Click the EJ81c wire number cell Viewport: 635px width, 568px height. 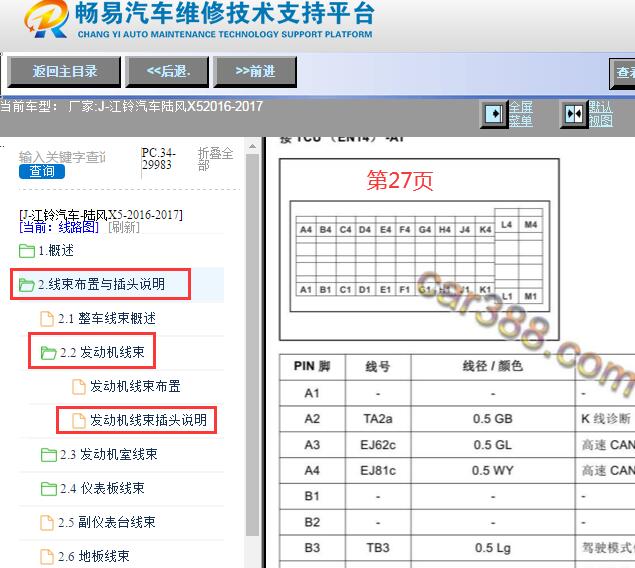[x=378, y=470]
